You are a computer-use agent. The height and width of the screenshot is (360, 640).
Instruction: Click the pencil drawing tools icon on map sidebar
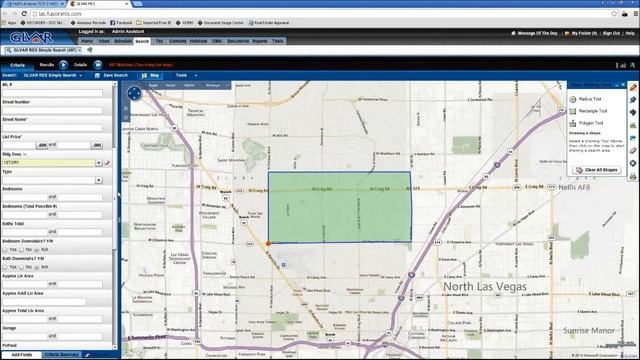633,87
